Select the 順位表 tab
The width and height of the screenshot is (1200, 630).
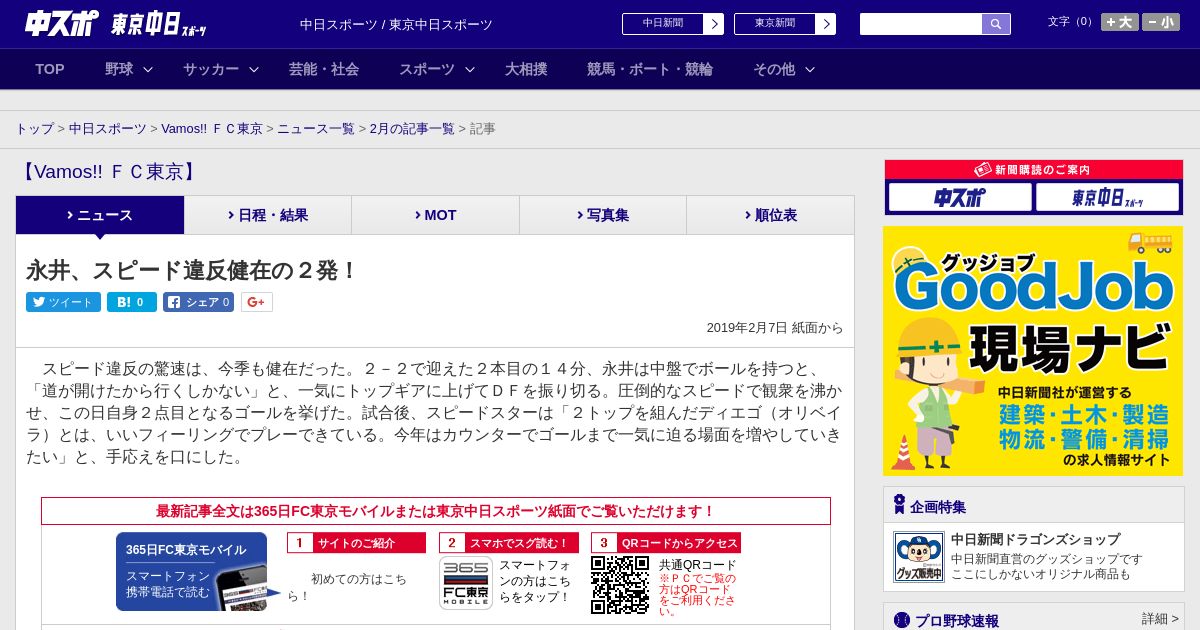tap(770, 215)
